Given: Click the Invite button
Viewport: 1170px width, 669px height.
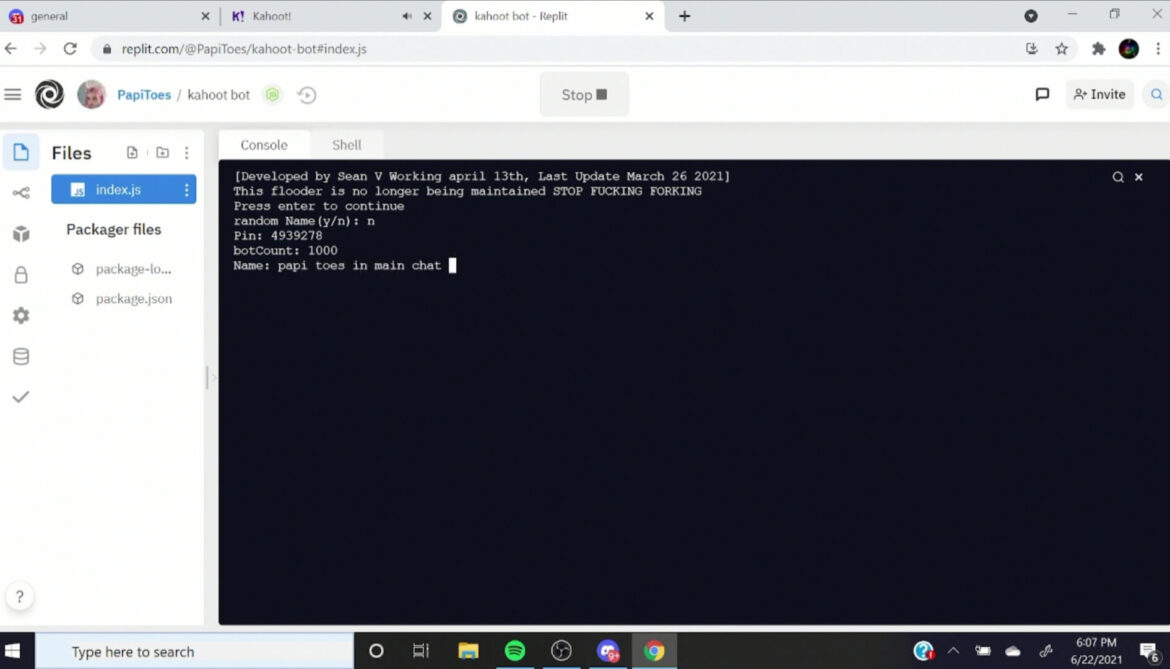Looking at the screenshot, I should [x=1099, y=93].
